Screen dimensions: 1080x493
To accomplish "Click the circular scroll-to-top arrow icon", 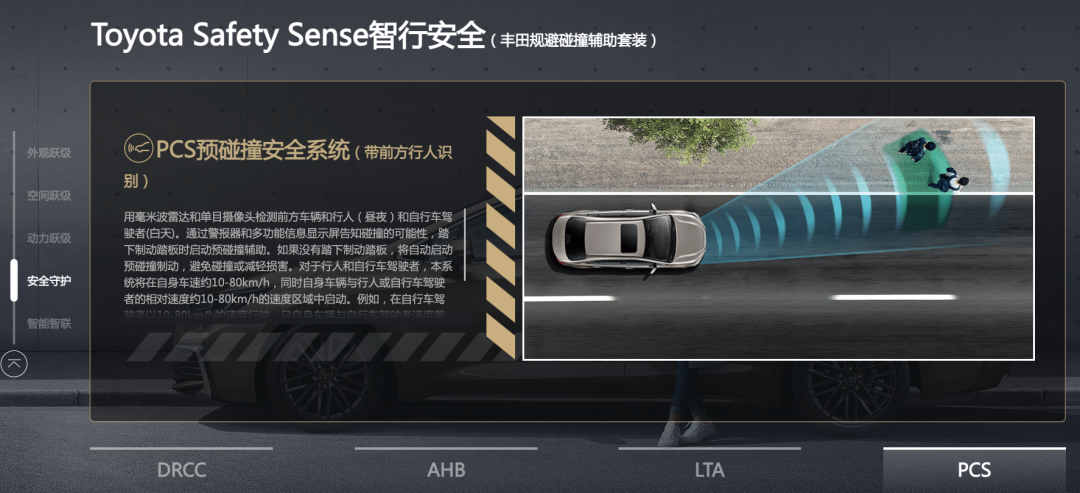I will click(14, 364).
